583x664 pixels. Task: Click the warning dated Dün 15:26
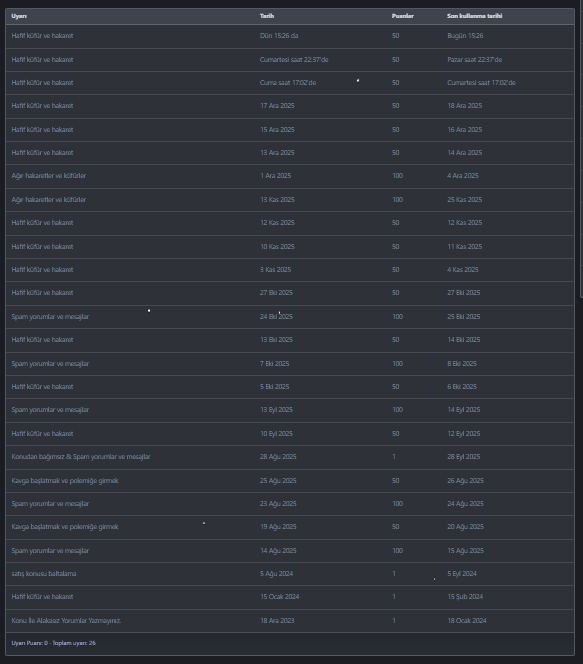[x=290, y=36]
